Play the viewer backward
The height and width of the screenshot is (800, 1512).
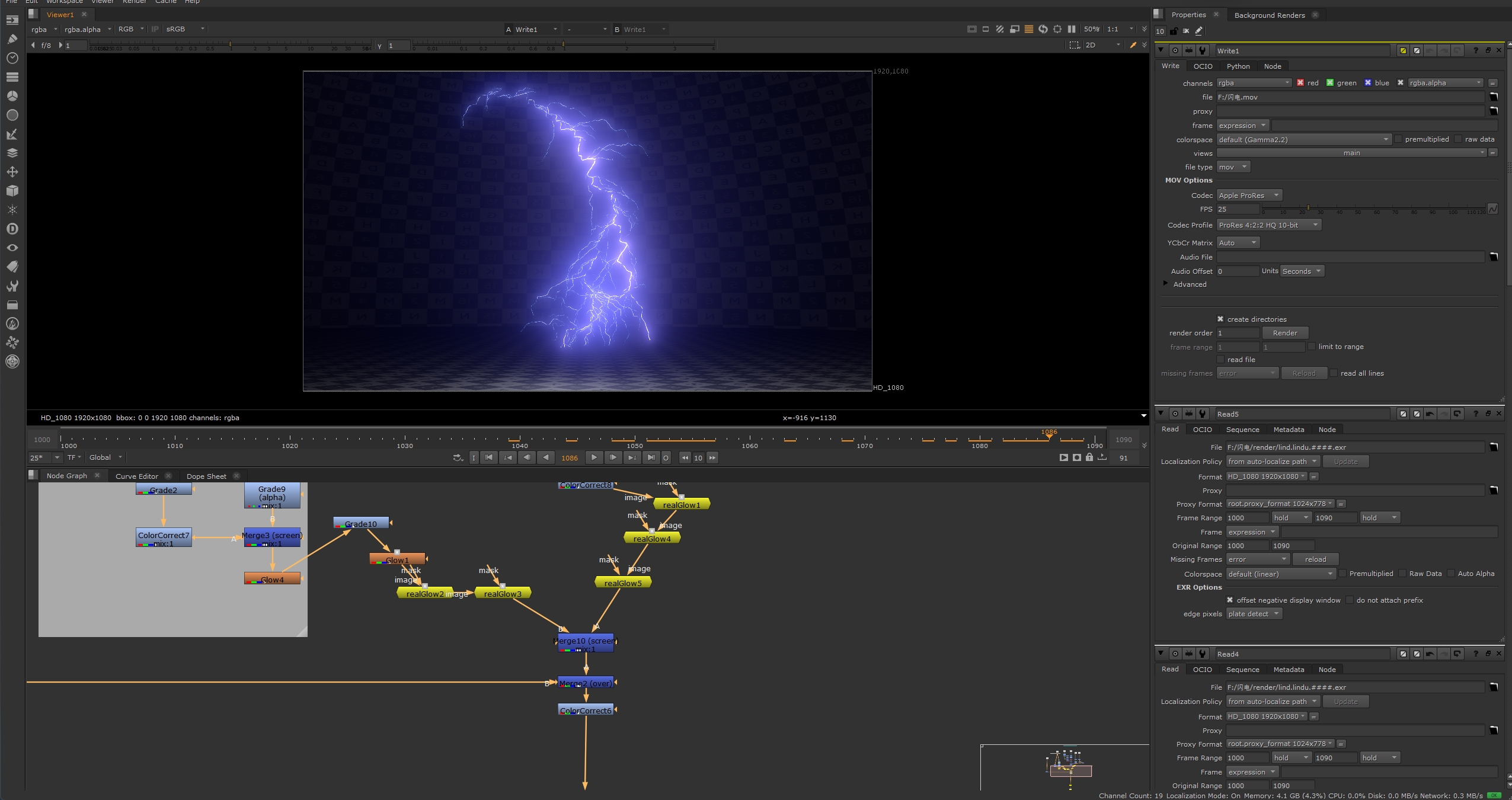pos(546,457)
